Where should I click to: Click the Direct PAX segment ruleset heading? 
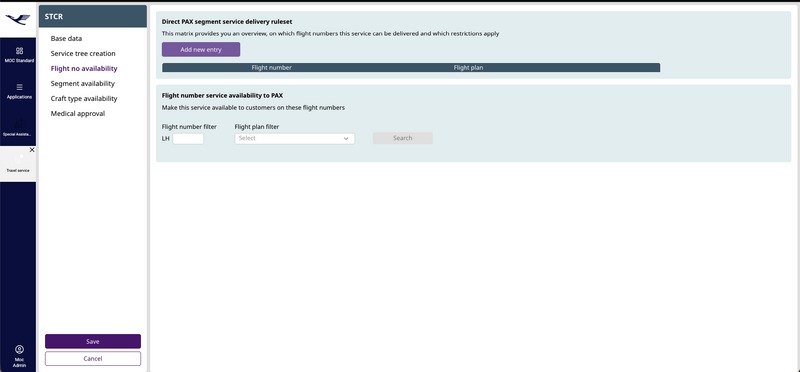pos(227,22)
